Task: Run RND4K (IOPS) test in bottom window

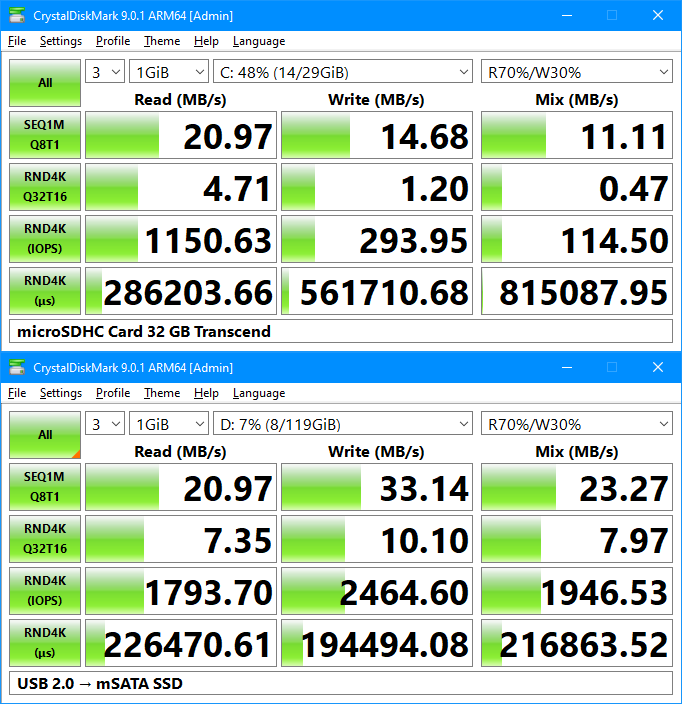Action: pos(45,591)
